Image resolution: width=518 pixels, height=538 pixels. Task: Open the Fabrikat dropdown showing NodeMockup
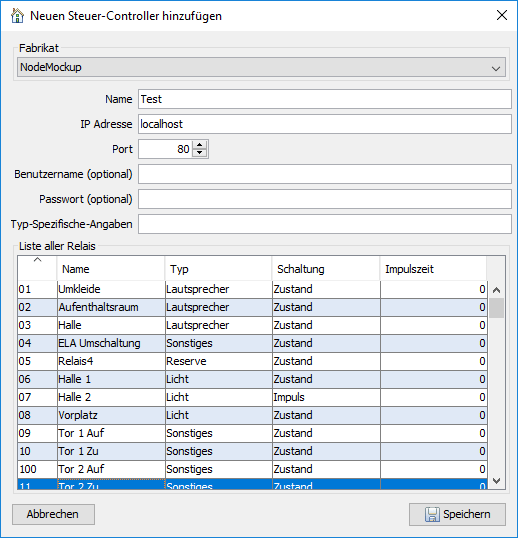261,67
